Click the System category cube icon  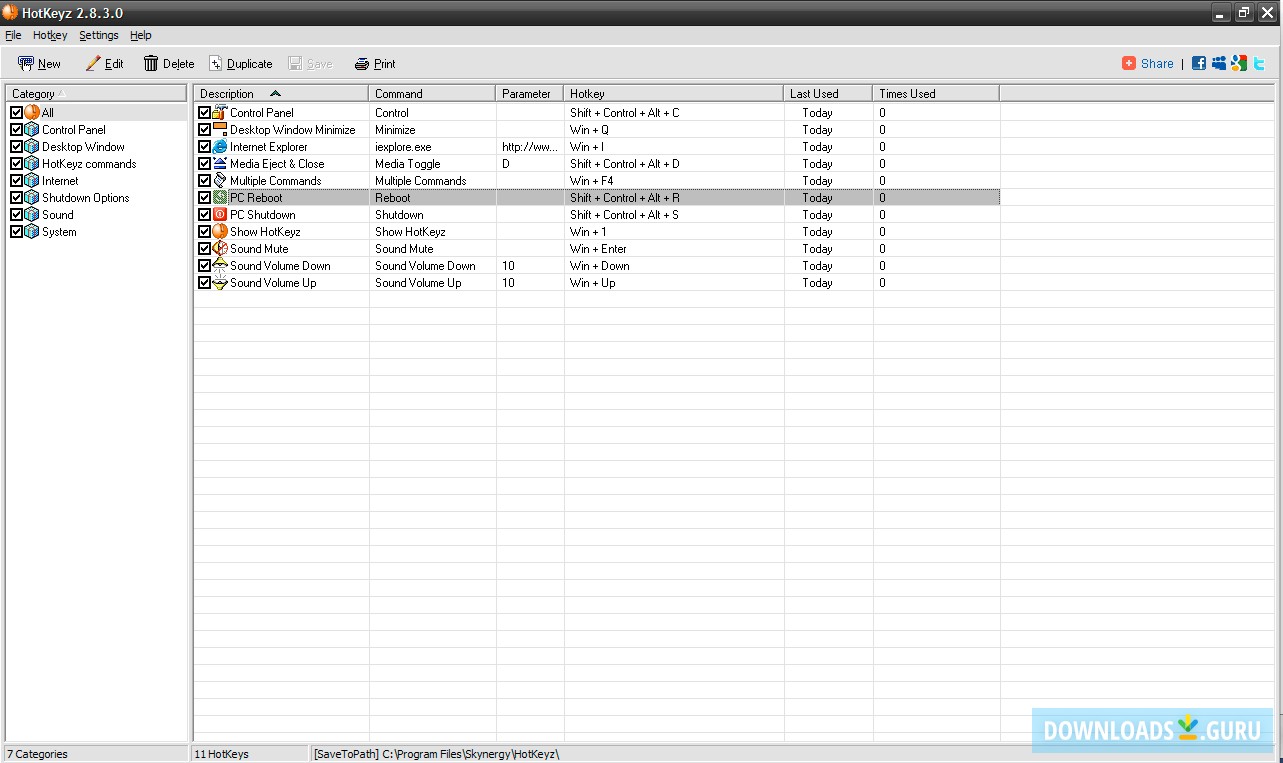pyautogui.click(x=32, y=232)
